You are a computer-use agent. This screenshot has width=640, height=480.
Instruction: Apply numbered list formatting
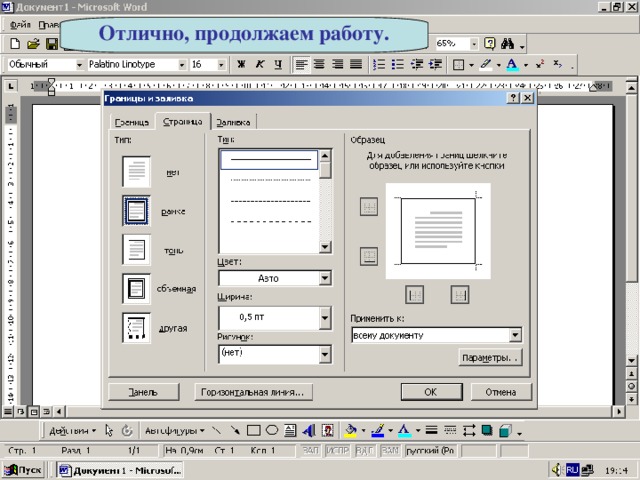click(x=379, y=64)
